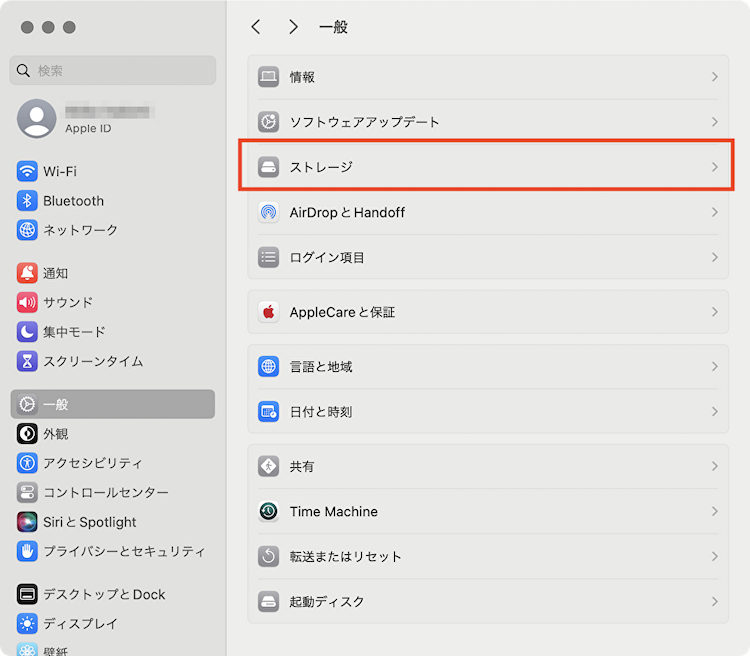
Task: Select 一般 in the sidebar
Action: (x=112, y=404)
